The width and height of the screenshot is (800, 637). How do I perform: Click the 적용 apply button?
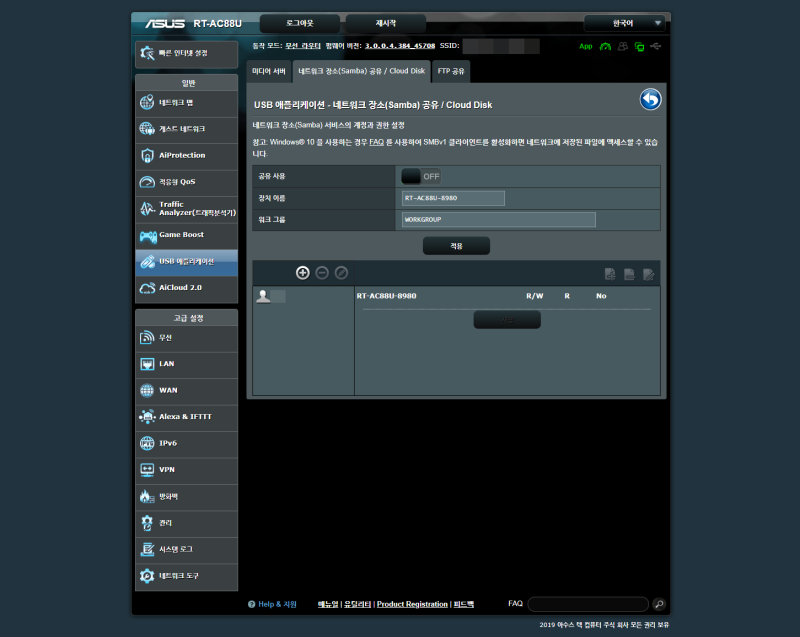click(456, 246)
